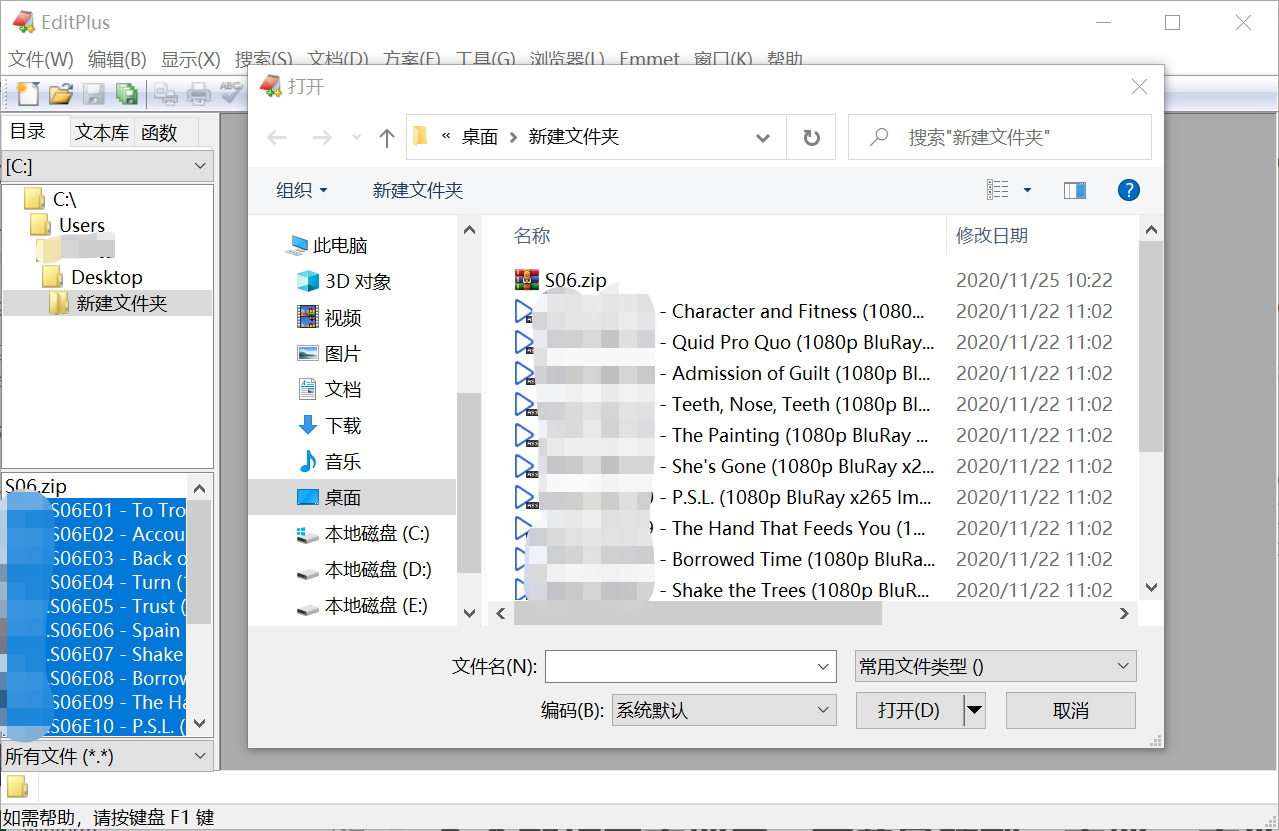This screenshot has height=831, width=1279.
Task: Toggle the preview pane icon
Action: [1075, 190]
